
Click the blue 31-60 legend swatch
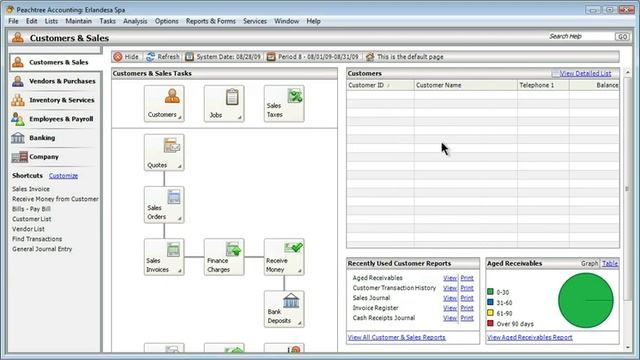tap(490, 302)
